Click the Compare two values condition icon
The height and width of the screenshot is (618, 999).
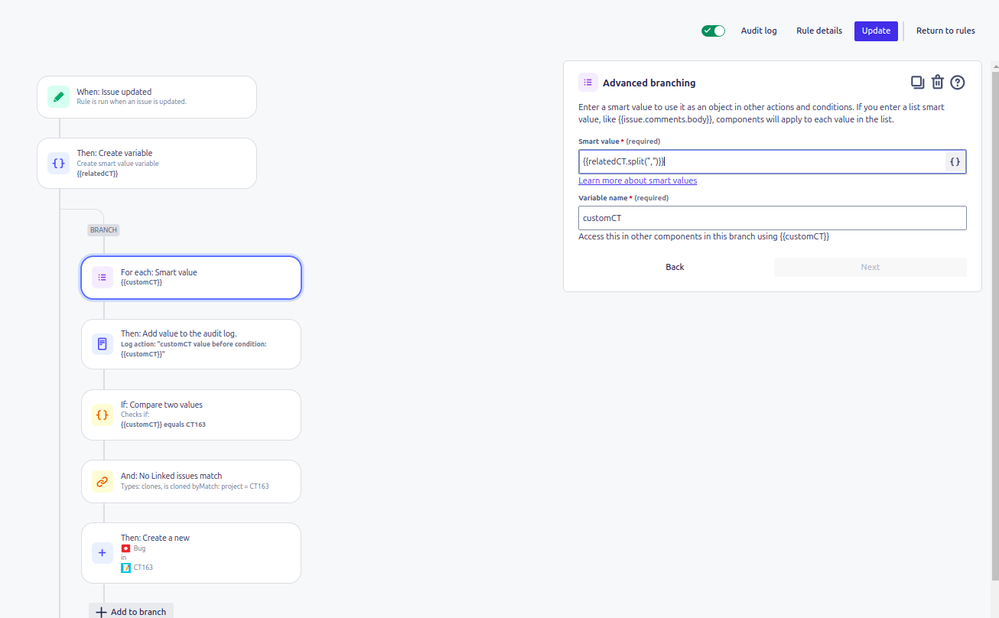[102, 414]
